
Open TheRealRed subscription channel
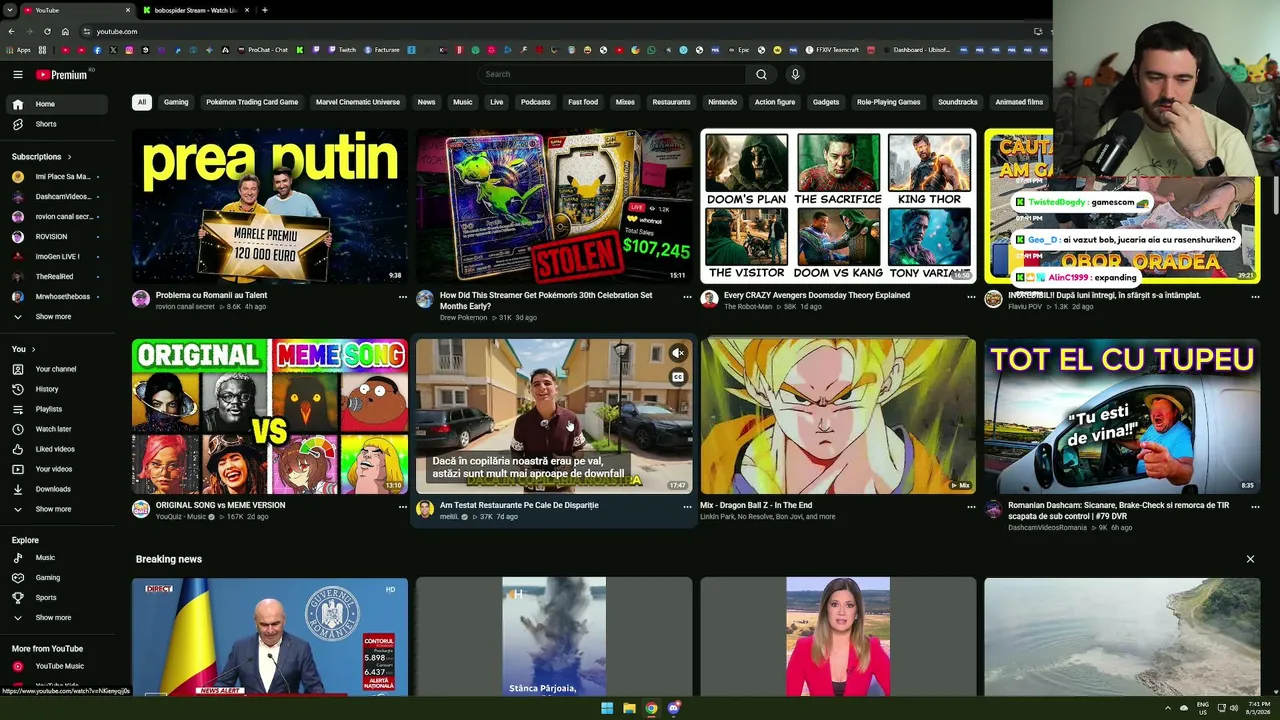(56, 277)
